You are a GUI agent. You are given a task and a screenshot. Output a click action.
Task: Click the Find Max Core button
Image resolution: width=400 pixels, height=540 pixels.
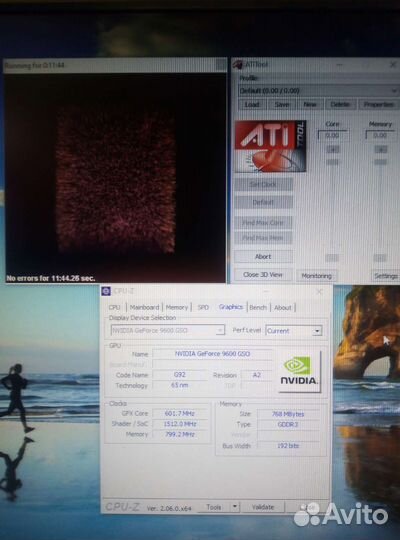(x=263, y=222)
